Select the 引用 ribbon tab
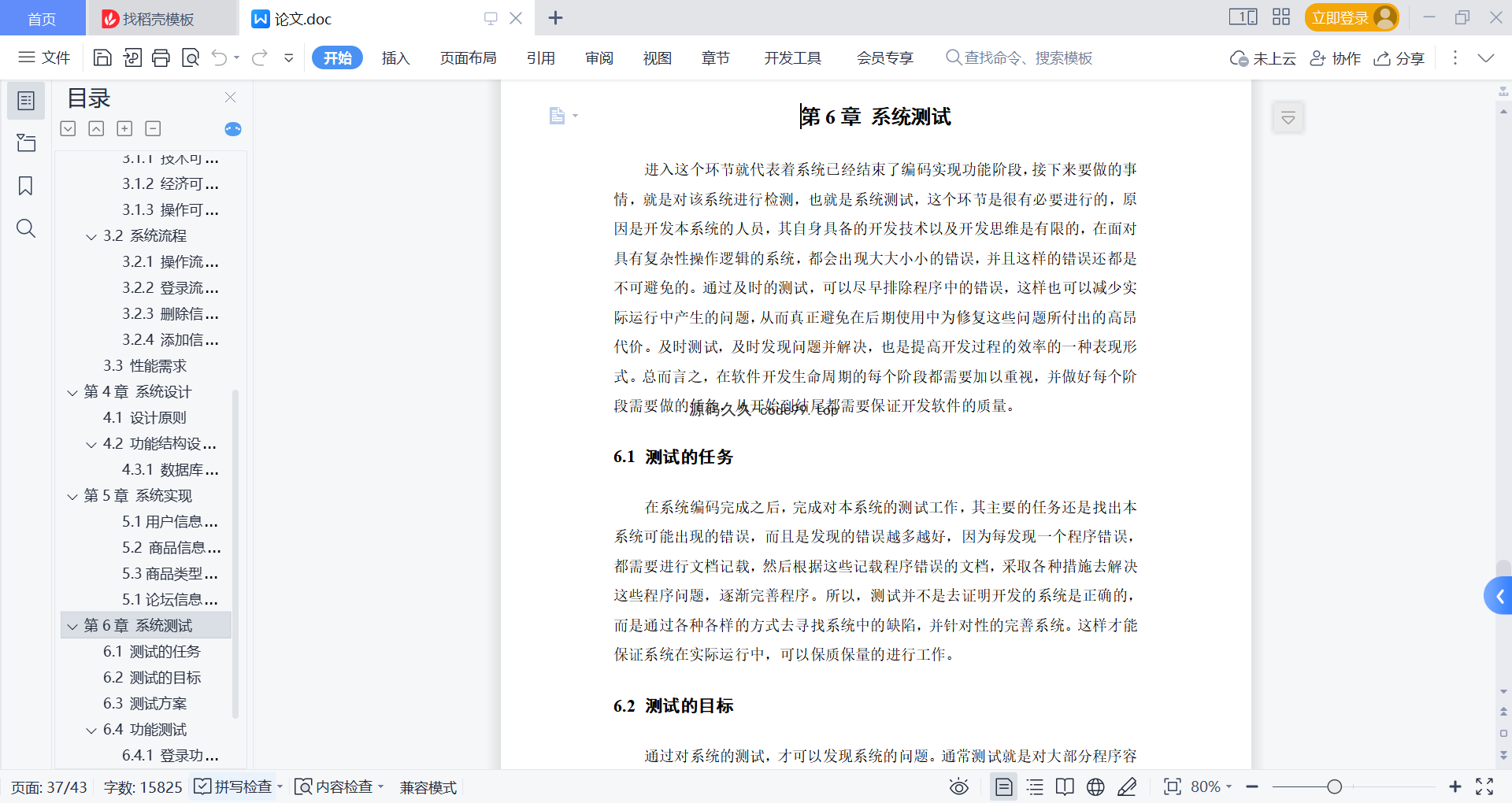The height and width of the screenshot is (803, 1512). pyautogui.click(x=541, y=57)
